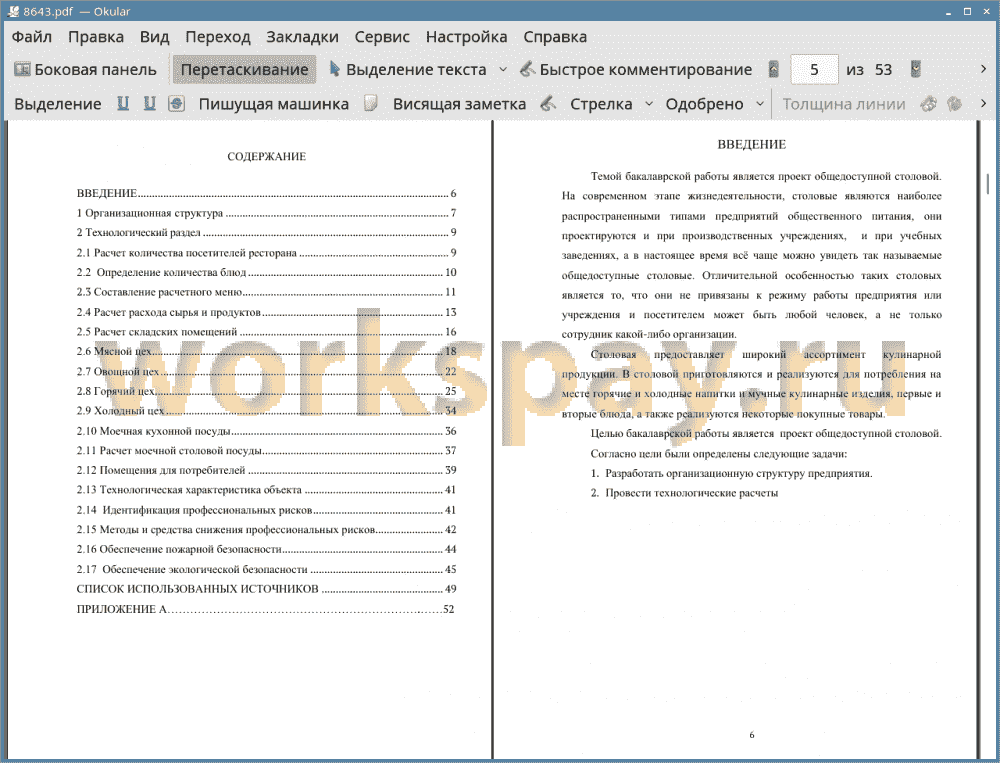This screenshot has width=1000, height=763.
Task: Go to the next page with the down arrow
Action: [916, 70]
